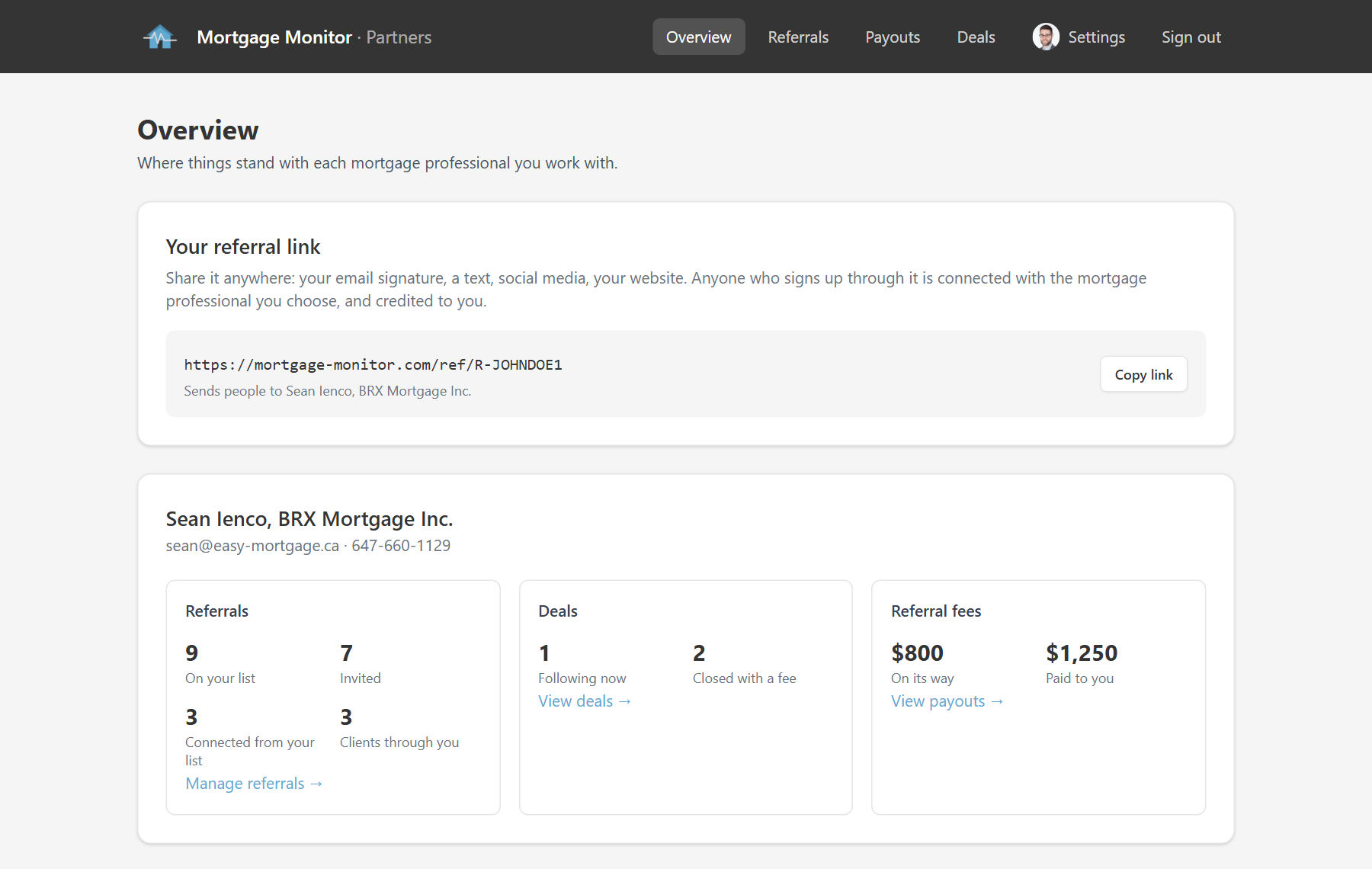Select the referral URL text

tap(373, 364)
